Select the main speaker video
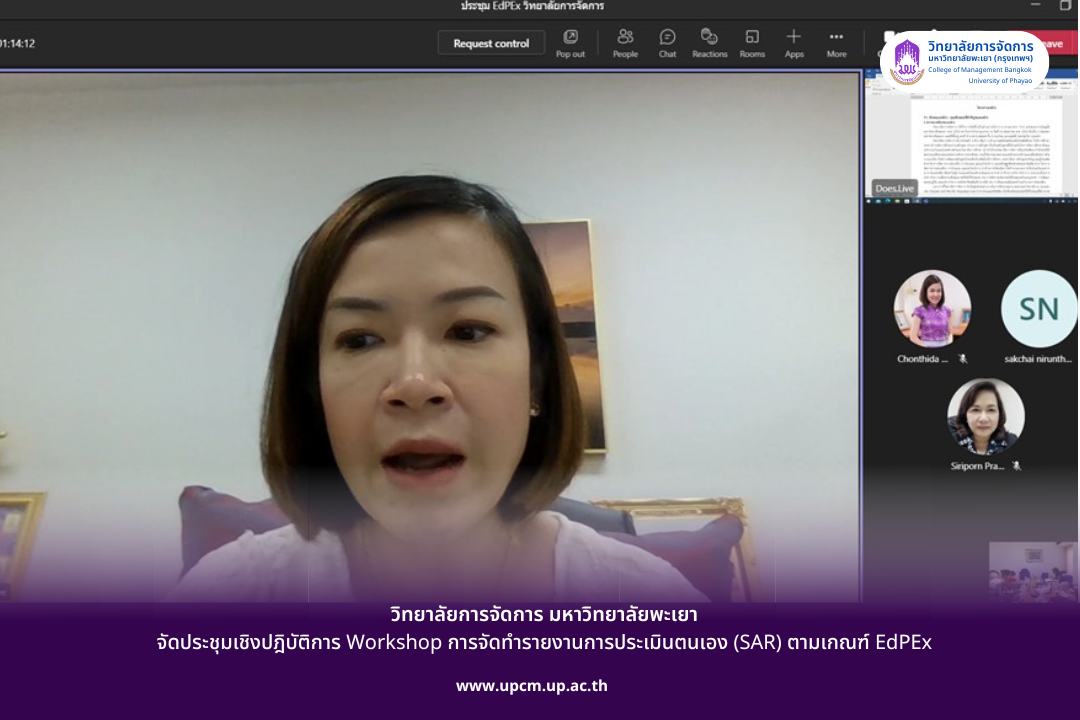The image size is (1080, 720). pos(430,336)
